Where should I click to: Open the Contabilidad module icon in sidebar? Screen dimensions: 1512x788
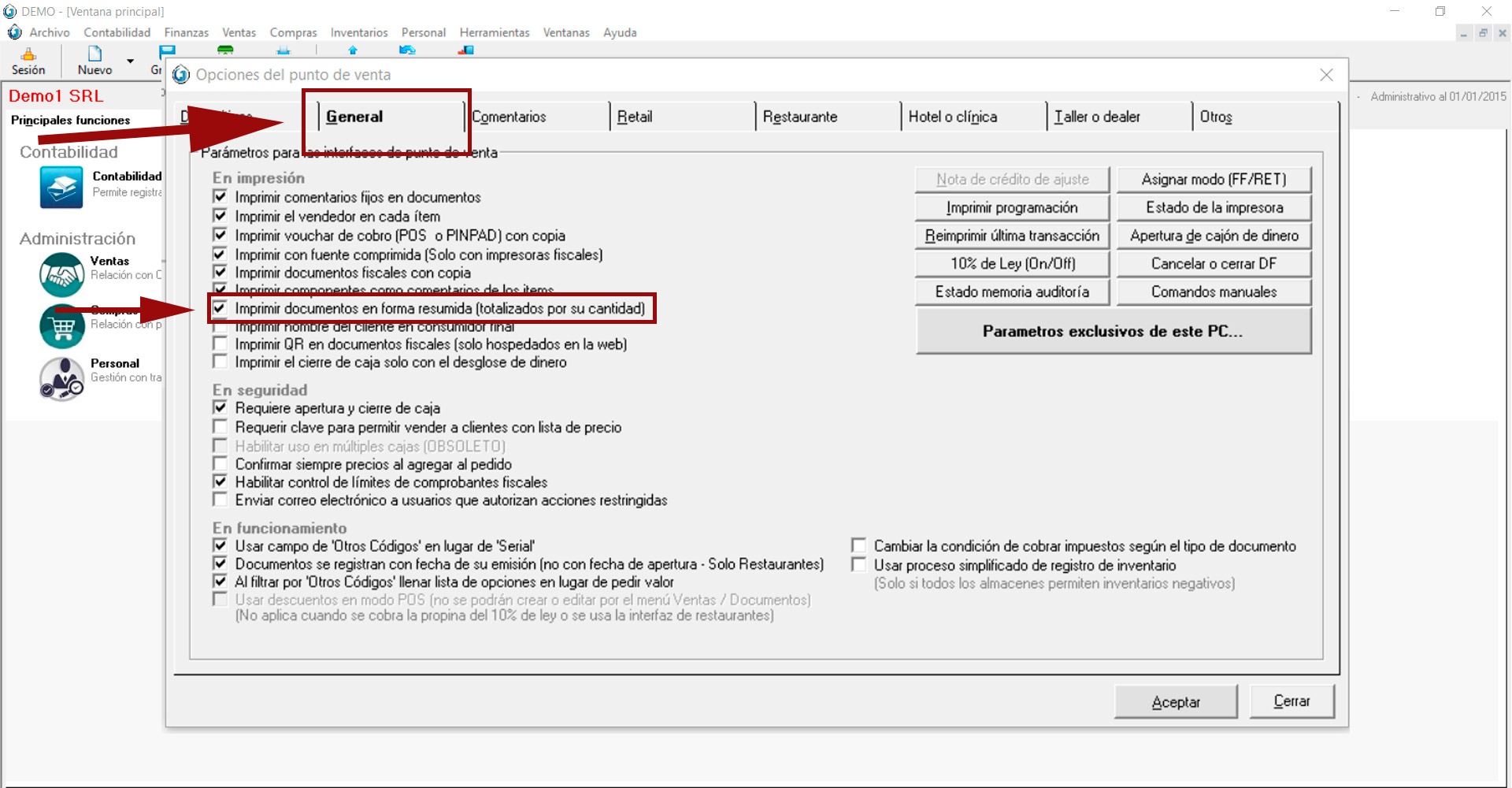coord(61,188)
